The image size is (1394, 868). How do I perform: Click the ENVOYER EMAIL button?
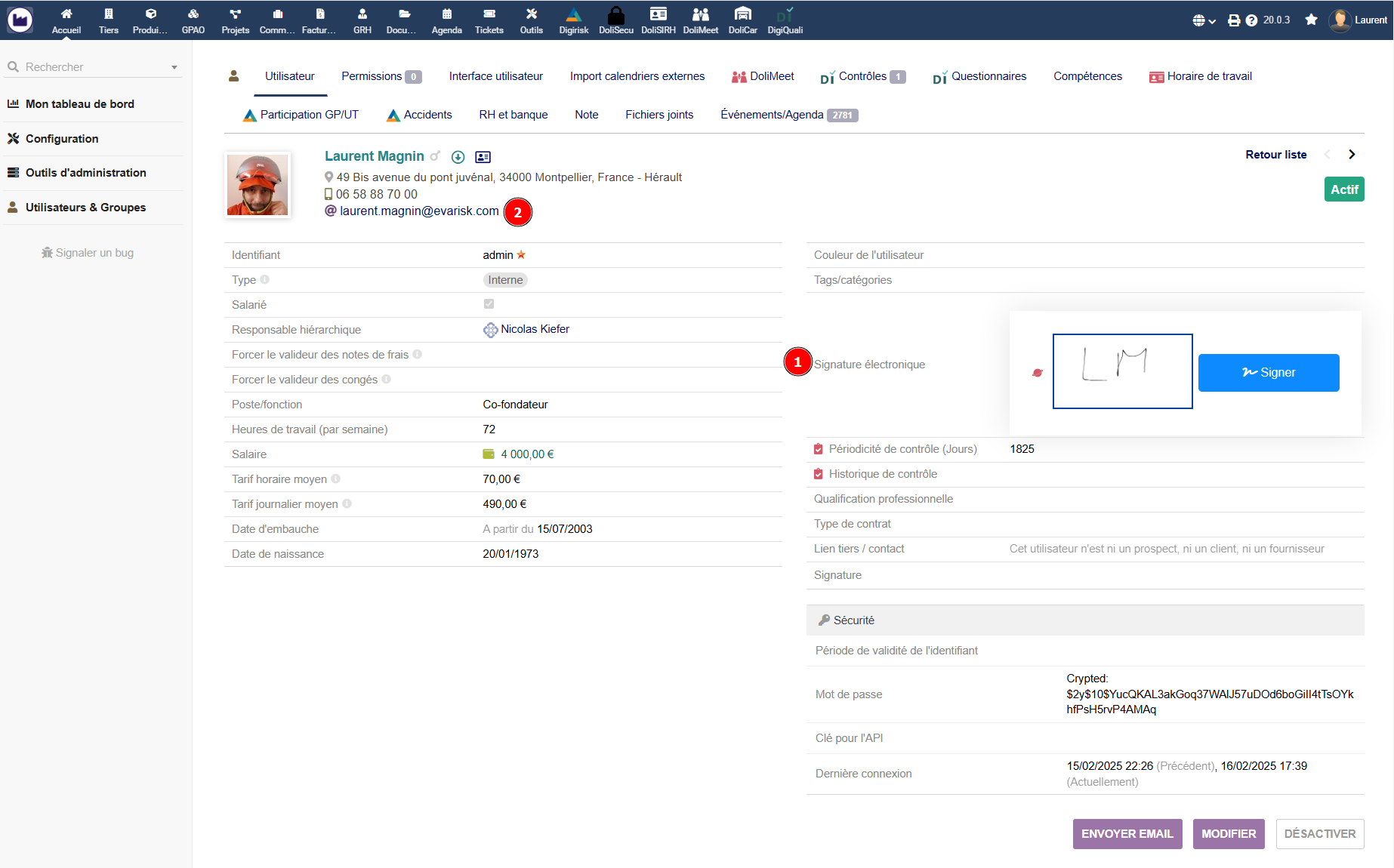1127,834
